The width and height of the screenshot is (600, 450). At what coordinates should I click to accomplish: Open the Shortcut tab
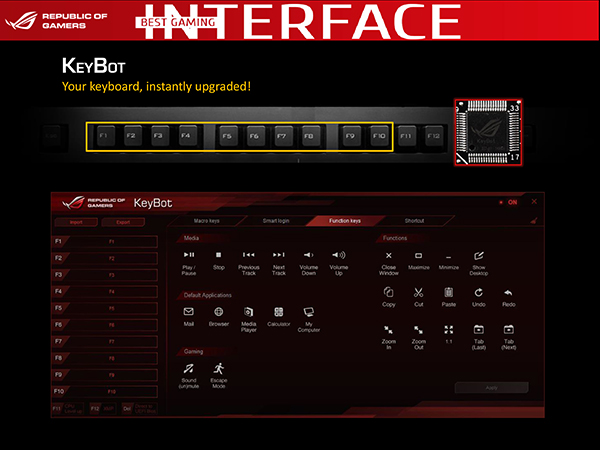414,221
